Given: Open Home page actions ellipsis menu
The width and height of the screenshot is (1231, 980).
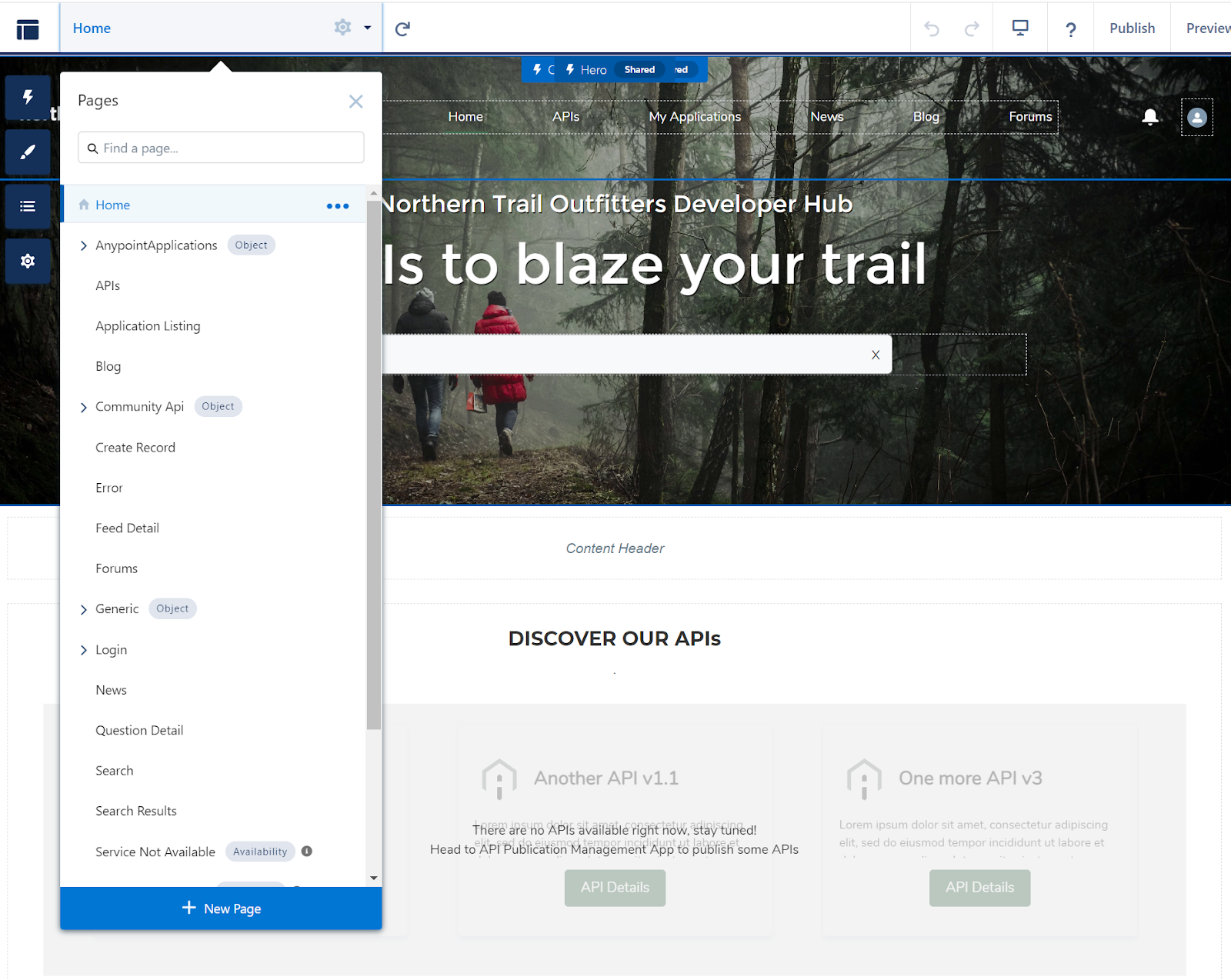Looking at the screenshot, I should coord(338,206).
